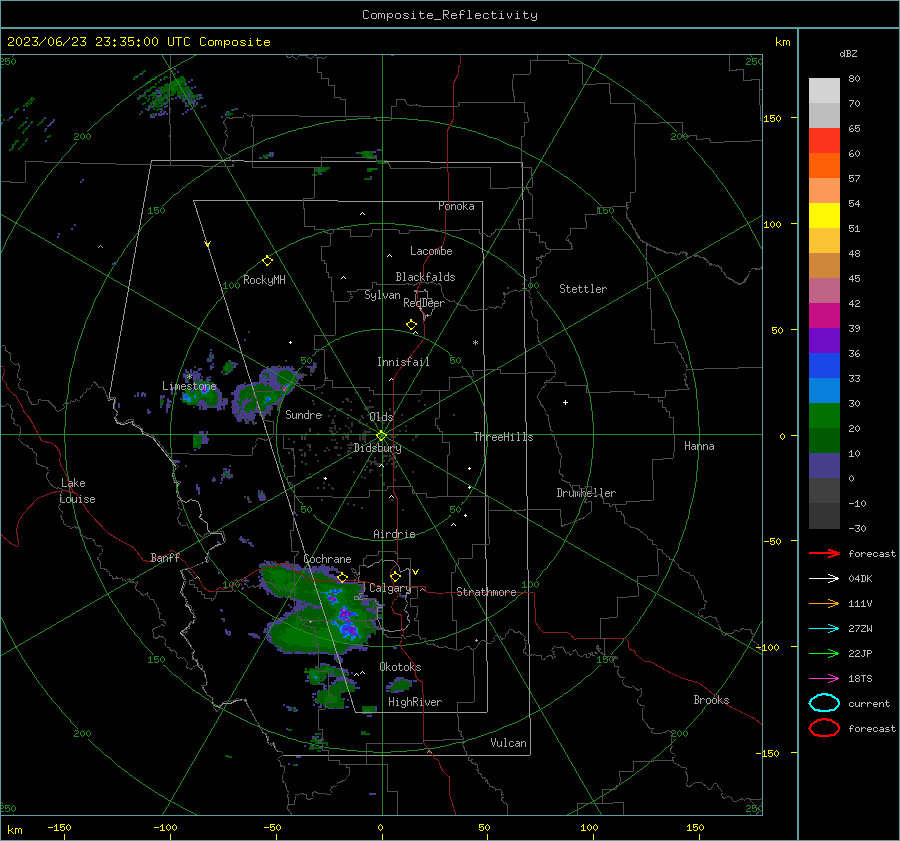The image size is (900, 841).
Task: Click the orange 111V arrow icon
Action: (x=824, y=603)
